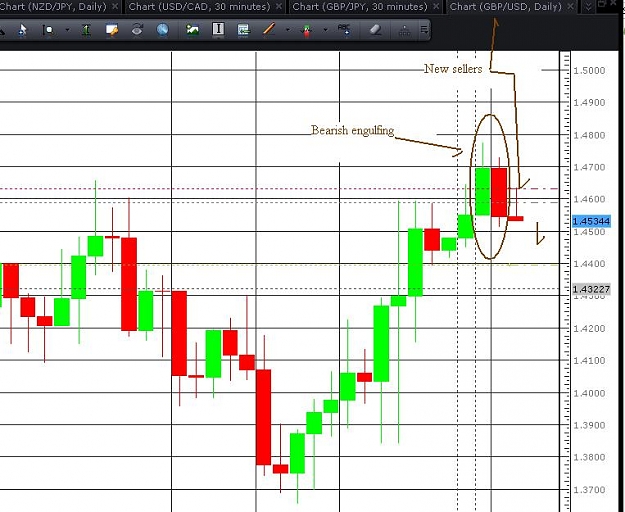Click the 1.4400 price axis label
The height and width of the screenshot is (512, 625).
click(589, 264)
